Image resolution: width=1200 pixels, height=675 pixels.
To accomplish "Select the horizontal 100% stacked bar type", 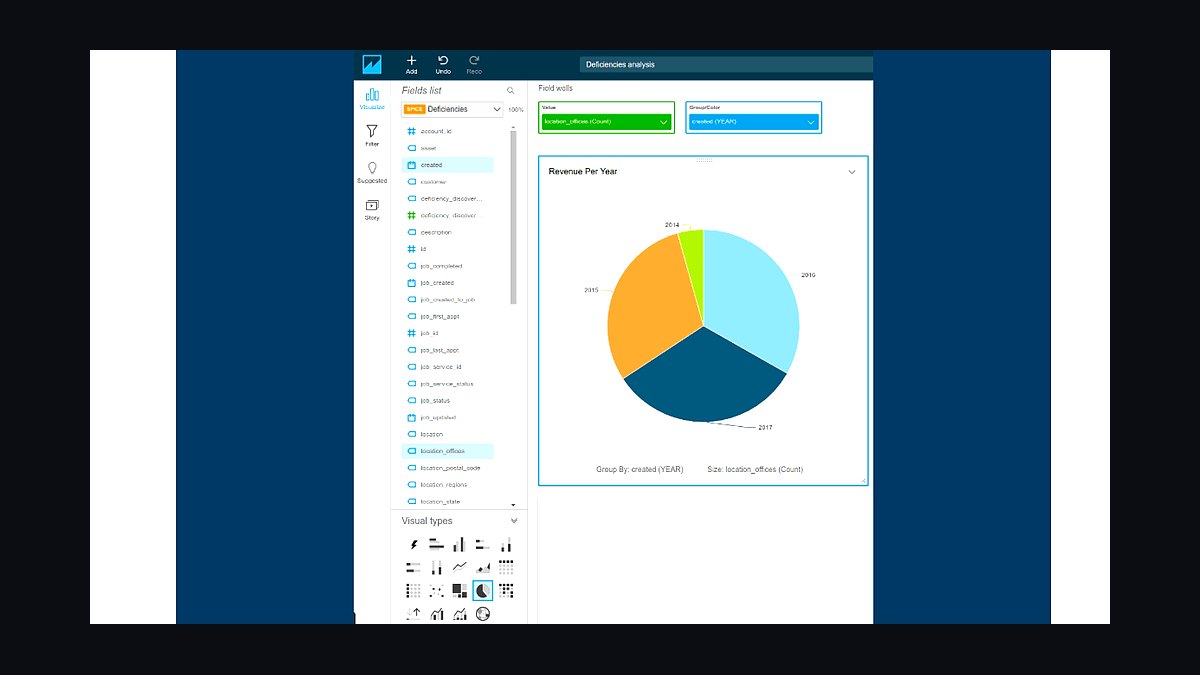I will [413, 567].
